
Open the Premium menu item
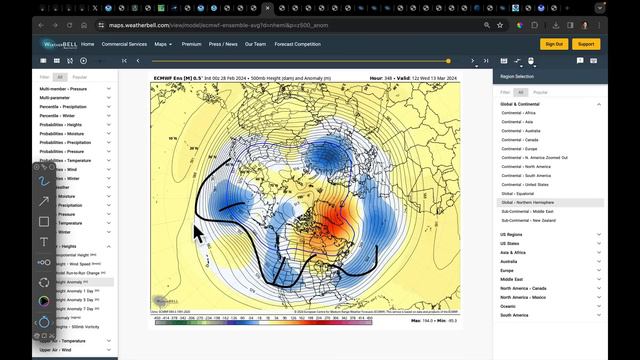191,44
